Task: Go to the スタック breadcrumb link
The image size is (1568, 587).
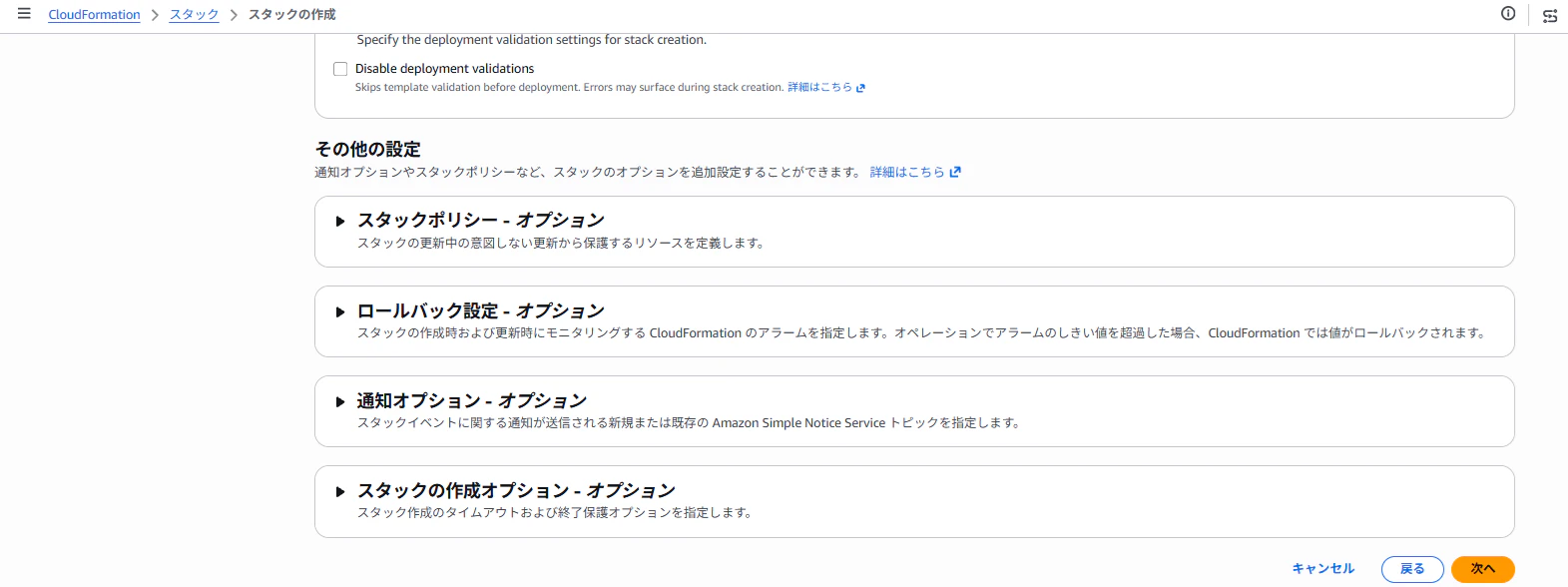Action: point(194,15)
